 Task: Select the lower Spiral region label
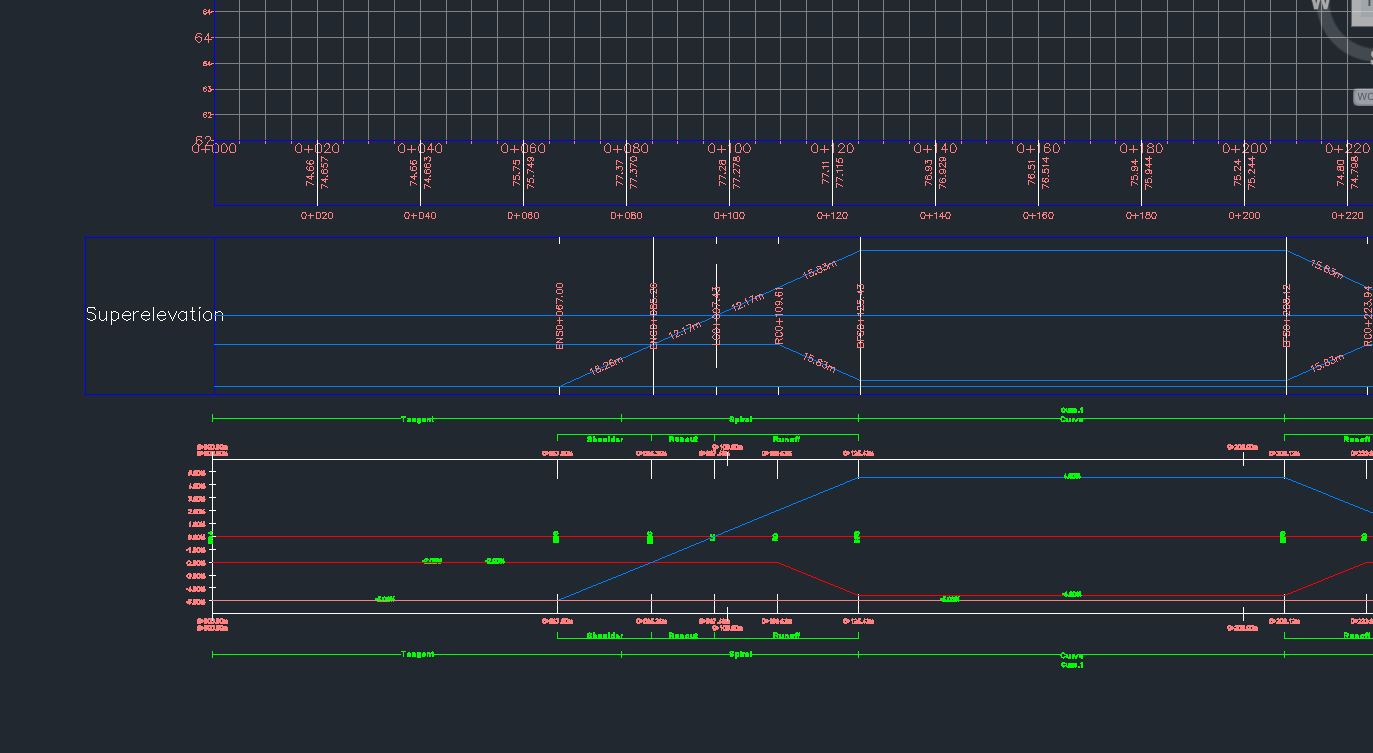tap(740, 654)
